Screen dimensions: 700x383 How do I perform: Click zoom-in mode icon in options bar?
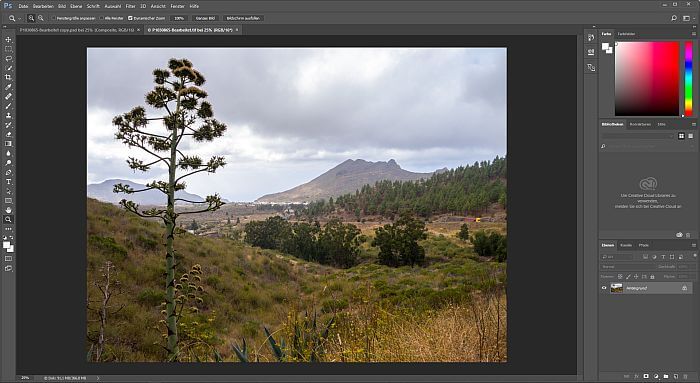click(x=31, y=18)
